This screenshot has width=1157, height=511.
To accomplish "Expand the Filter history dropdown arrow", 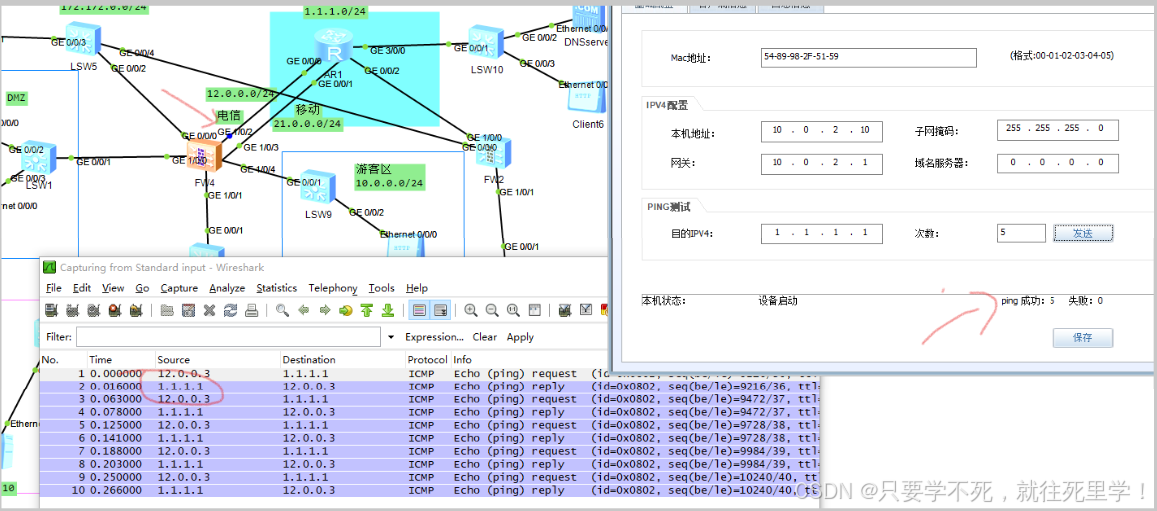I will 391,337.
